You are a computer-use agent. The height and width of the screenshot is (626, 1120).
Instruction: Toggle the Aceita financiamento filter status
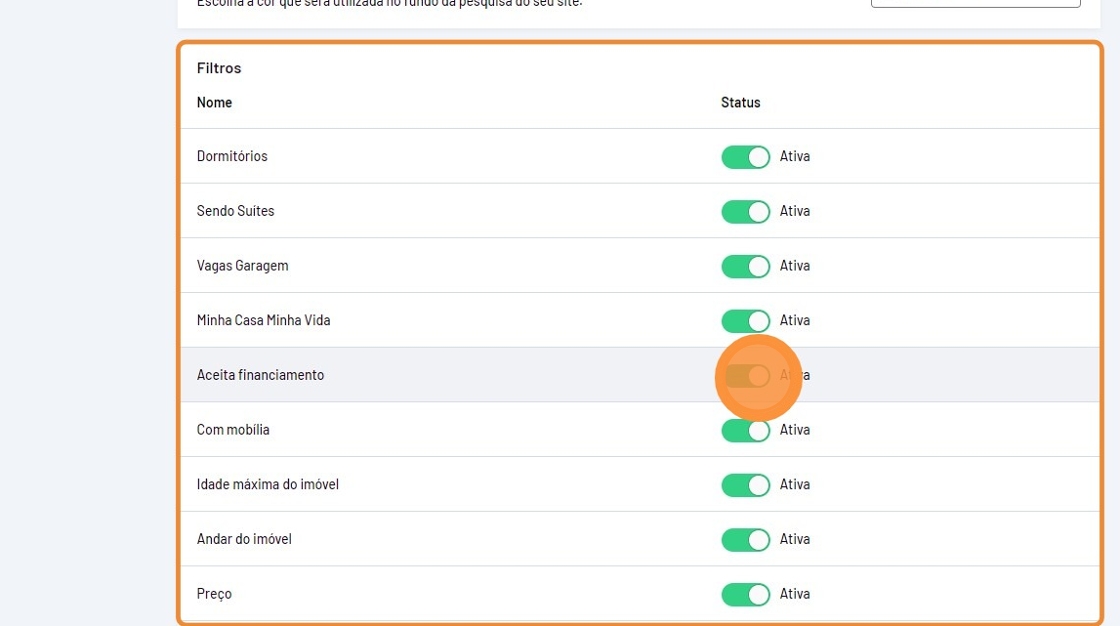(746, 376)
